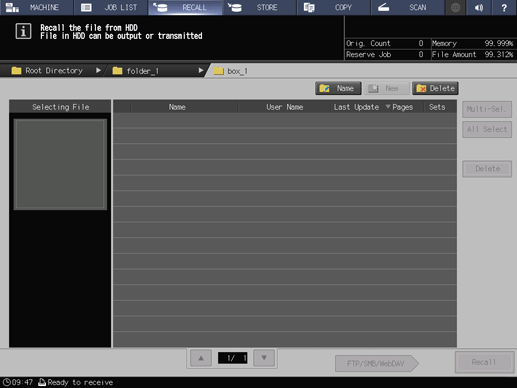Delete the folder with the folder Delete button

435,88
